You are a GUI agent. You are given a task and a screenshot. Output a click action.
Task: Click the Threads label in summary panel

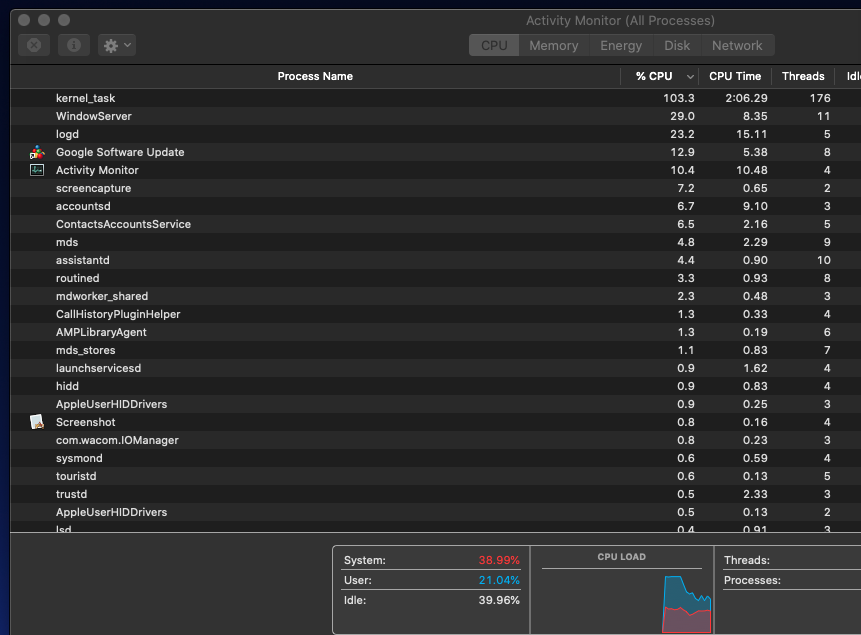747,560
